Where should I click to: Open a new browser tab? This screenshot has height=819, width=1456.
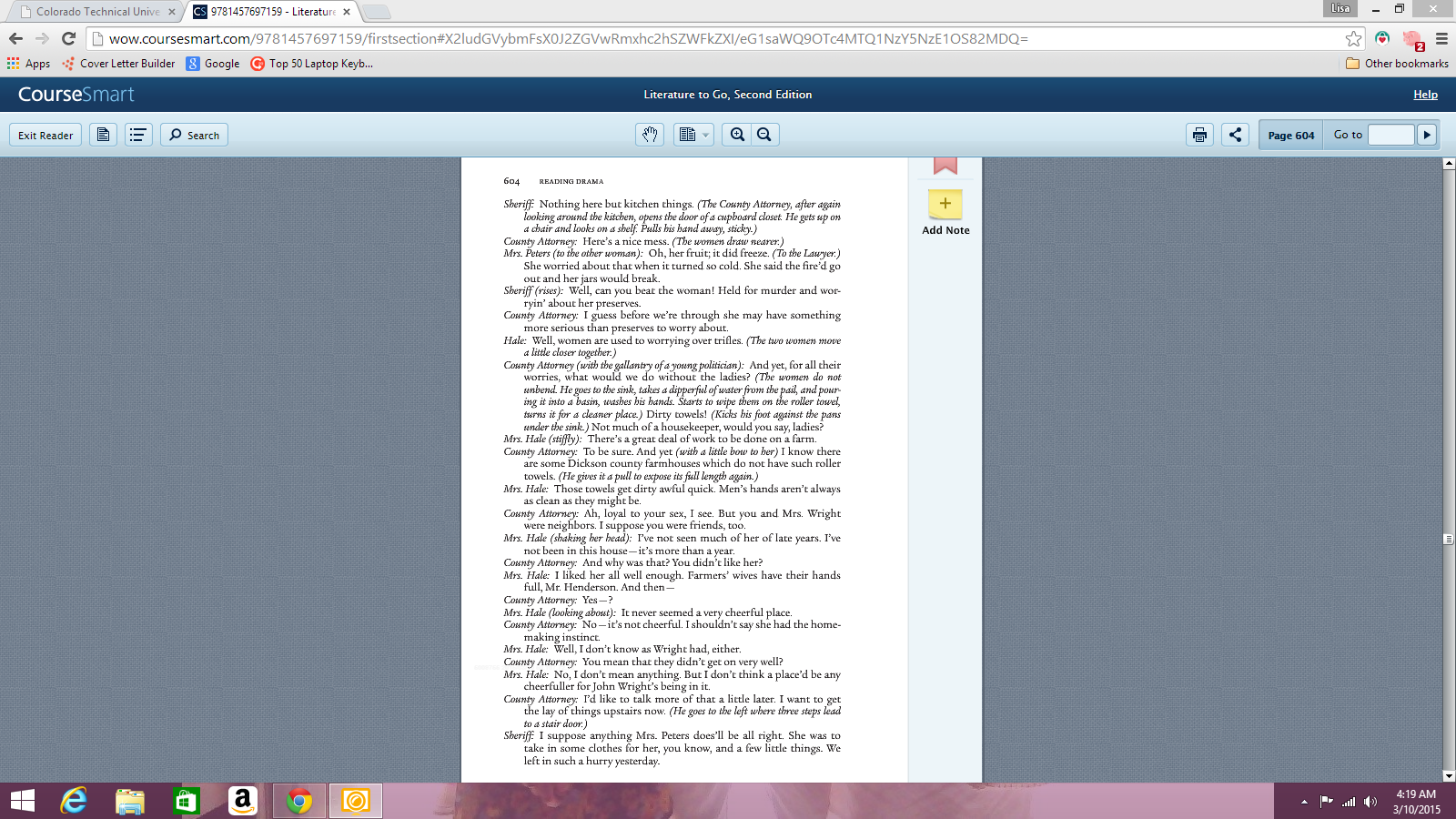[x=376, y=12]
